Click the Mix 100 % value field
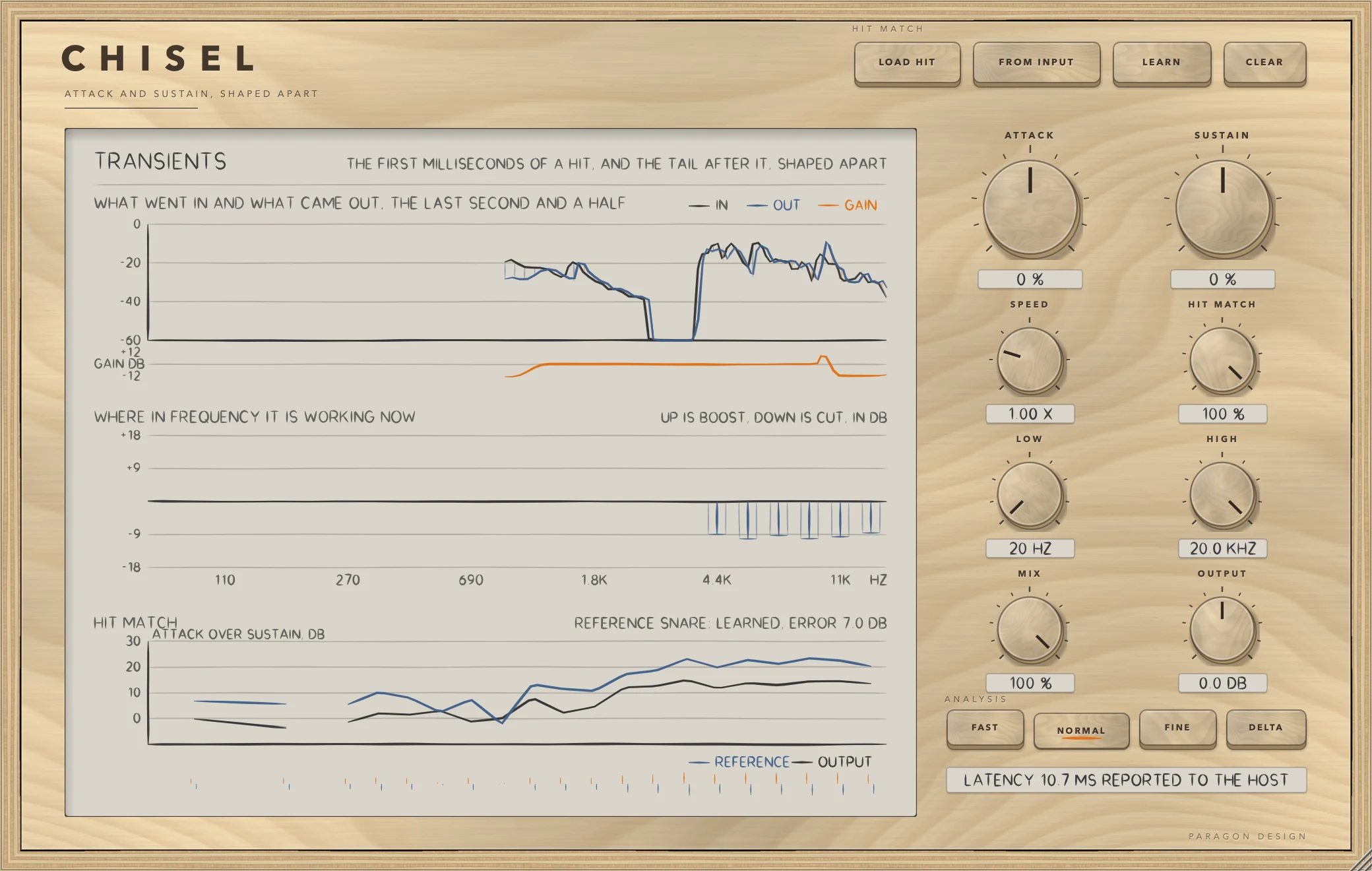Viewport: 1372px width, 871px height. [x=1030, y=684]
